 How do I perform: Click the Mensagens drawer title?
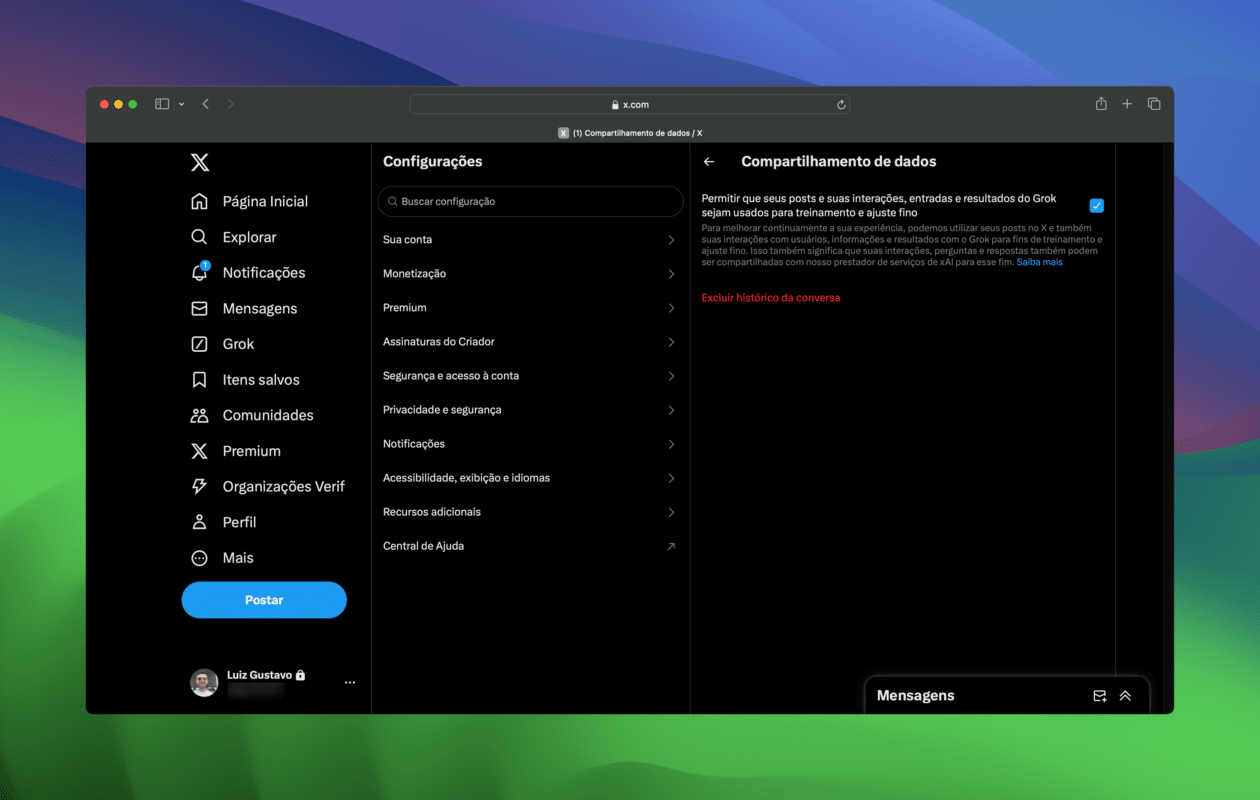916,696
